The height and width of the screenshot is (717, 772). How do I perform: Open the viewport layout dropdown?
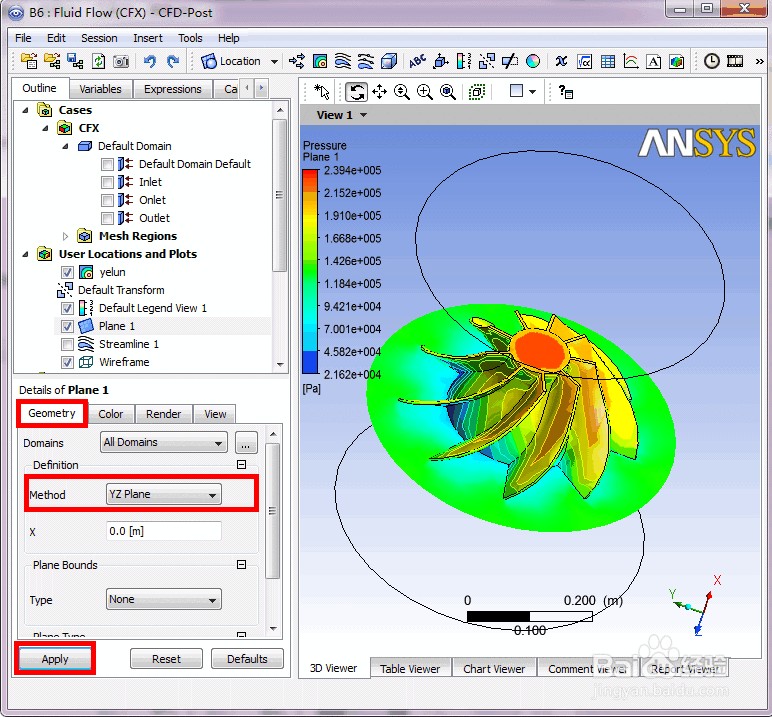click(x=532, y=92)
